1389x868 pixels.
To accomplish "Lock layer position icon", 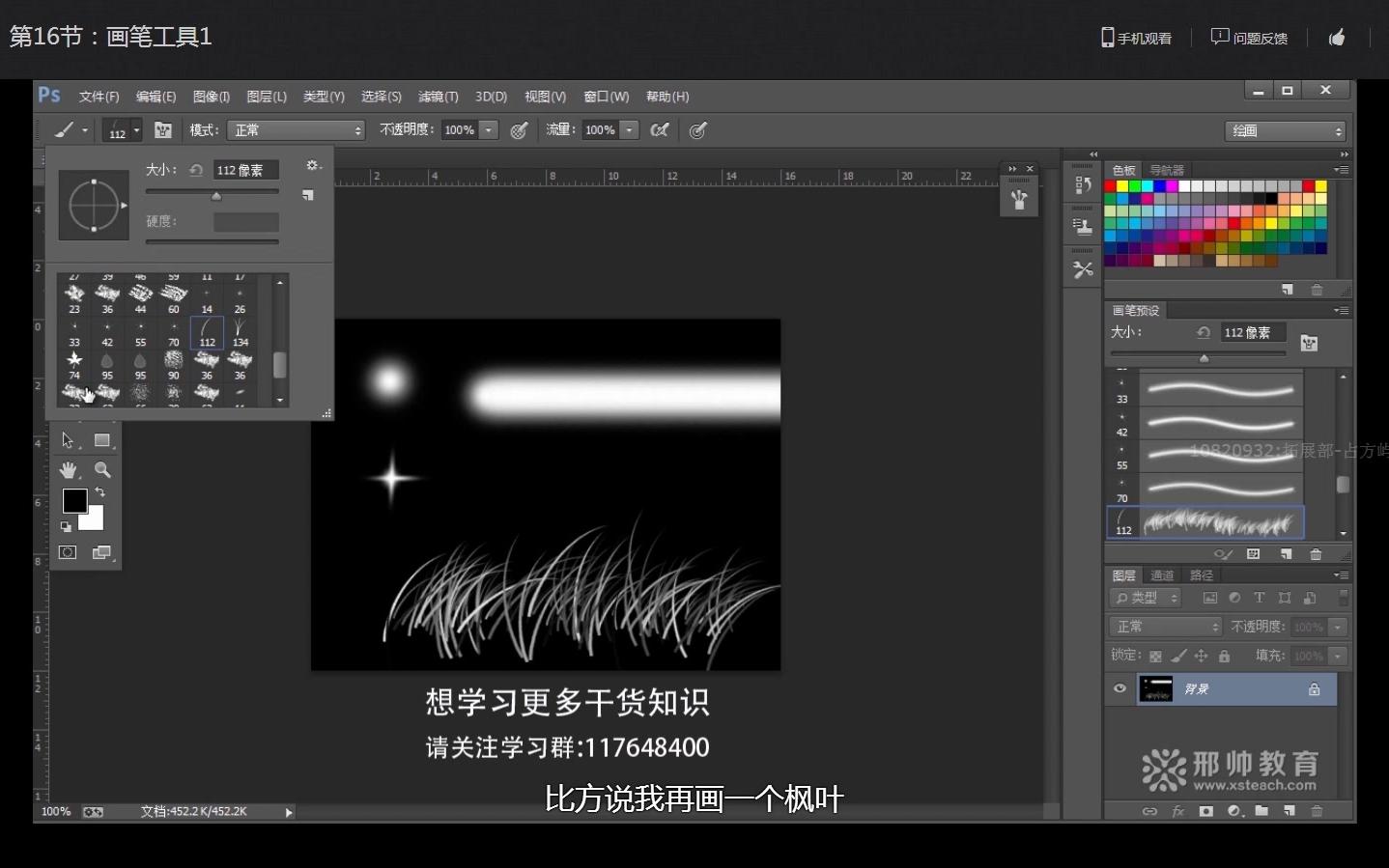I will coord(1202,657).
